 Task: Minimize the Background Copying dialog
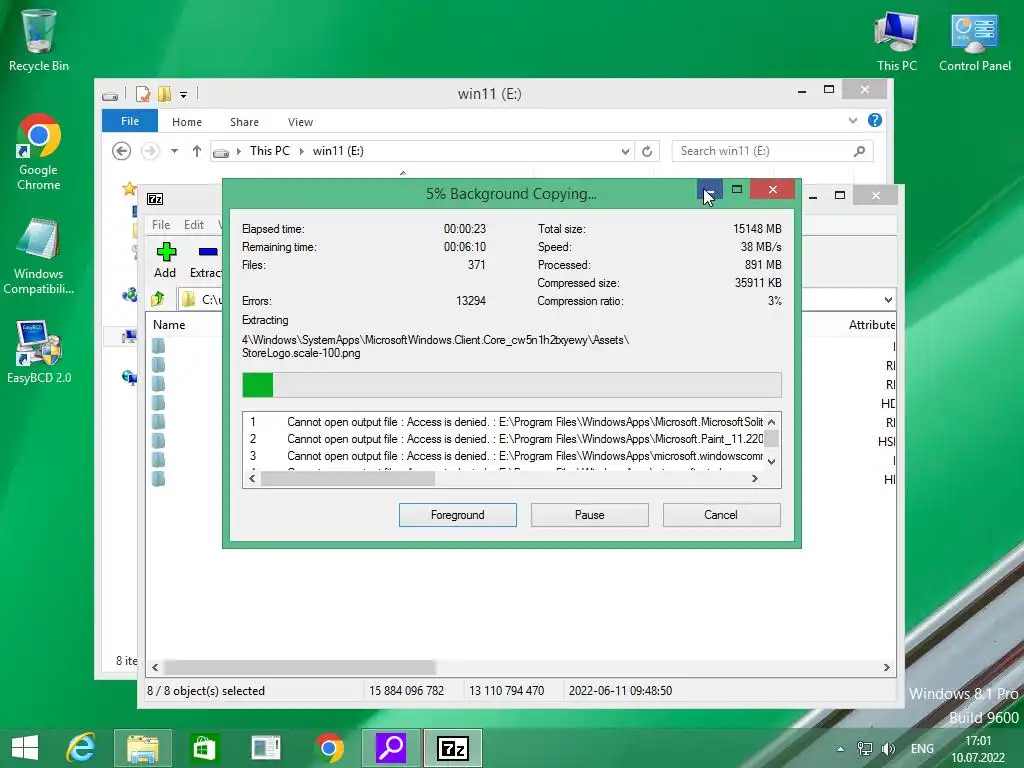click(709, 189)
